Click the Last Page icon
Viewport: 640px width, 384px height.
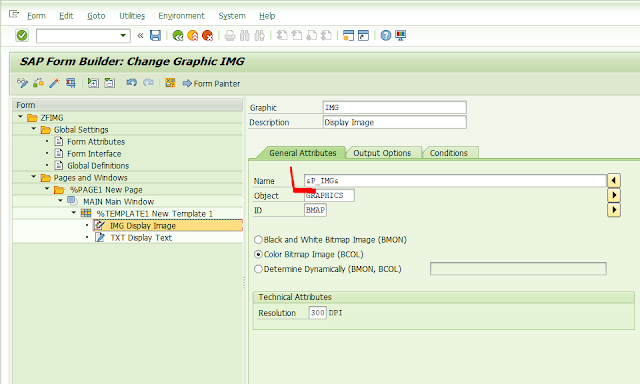point(326,36)
